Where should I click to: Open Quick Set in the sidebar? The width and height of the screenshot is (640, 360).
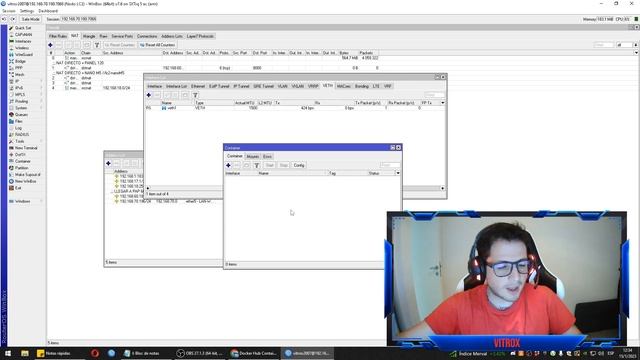pos(22,28)
